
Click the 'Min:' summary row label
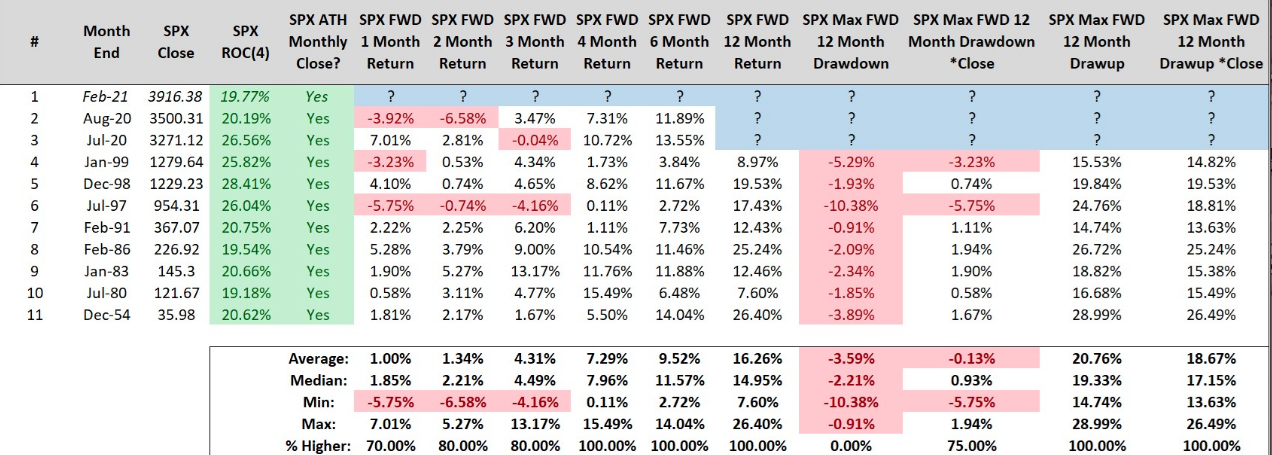pos(331,402)
